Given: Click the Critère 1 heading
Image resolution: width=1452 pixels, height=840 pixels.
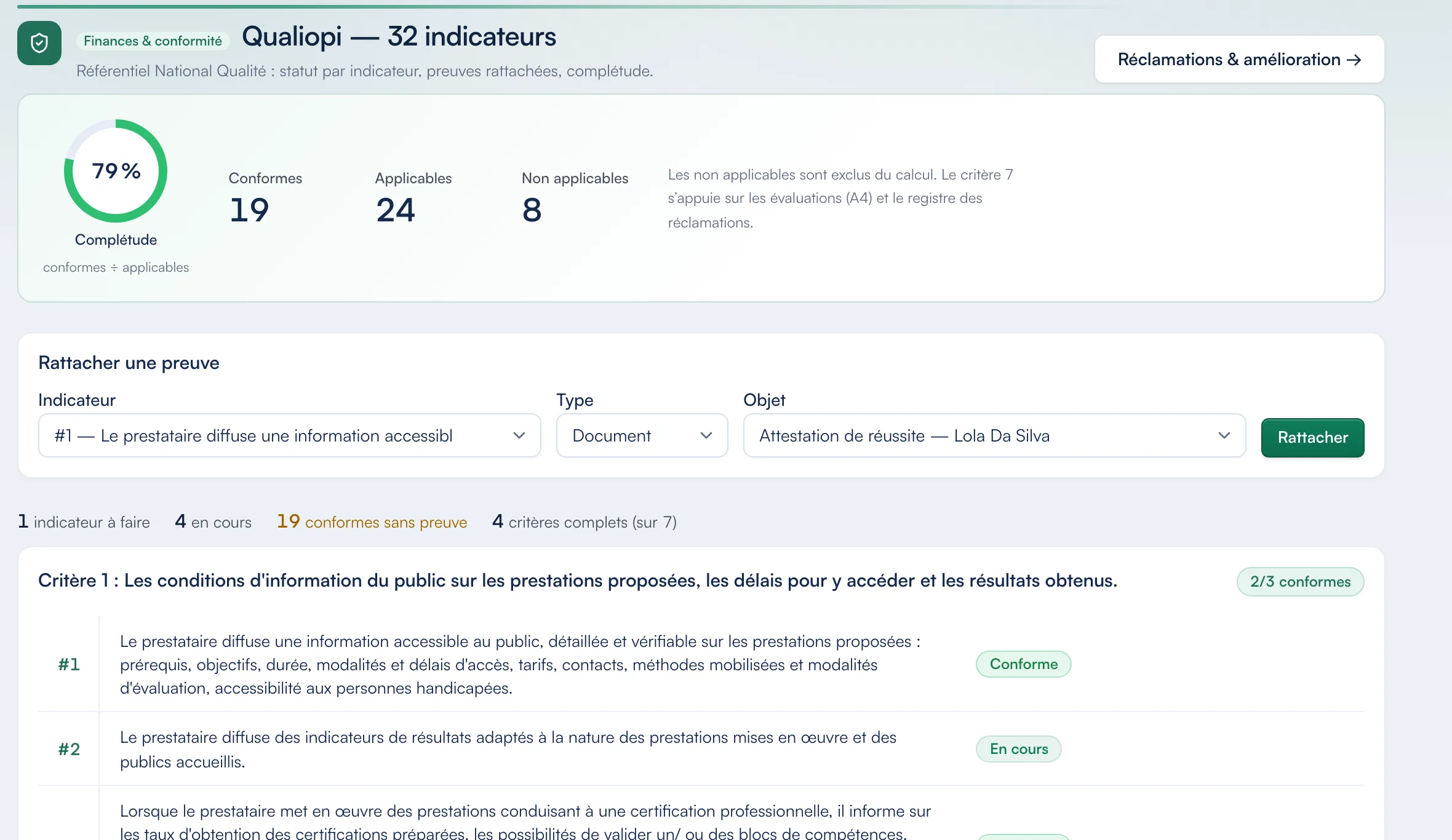Looking at the screenshot, I should (x=577, y=580).
